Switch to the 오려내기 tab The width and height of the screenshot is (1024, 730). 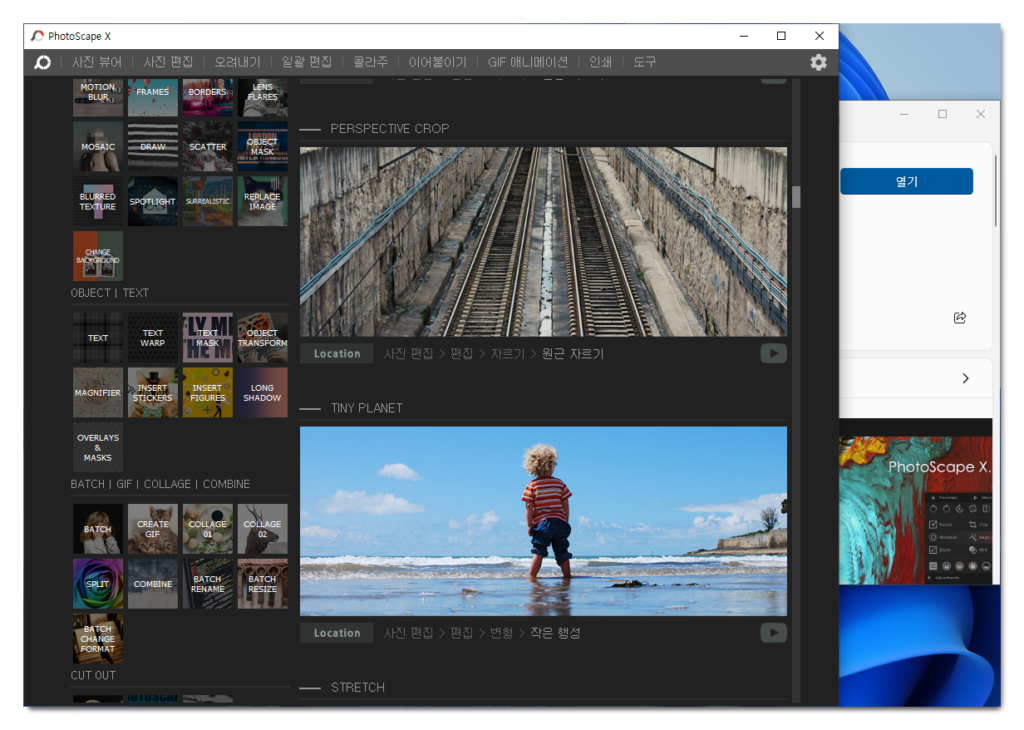(237, 62)
